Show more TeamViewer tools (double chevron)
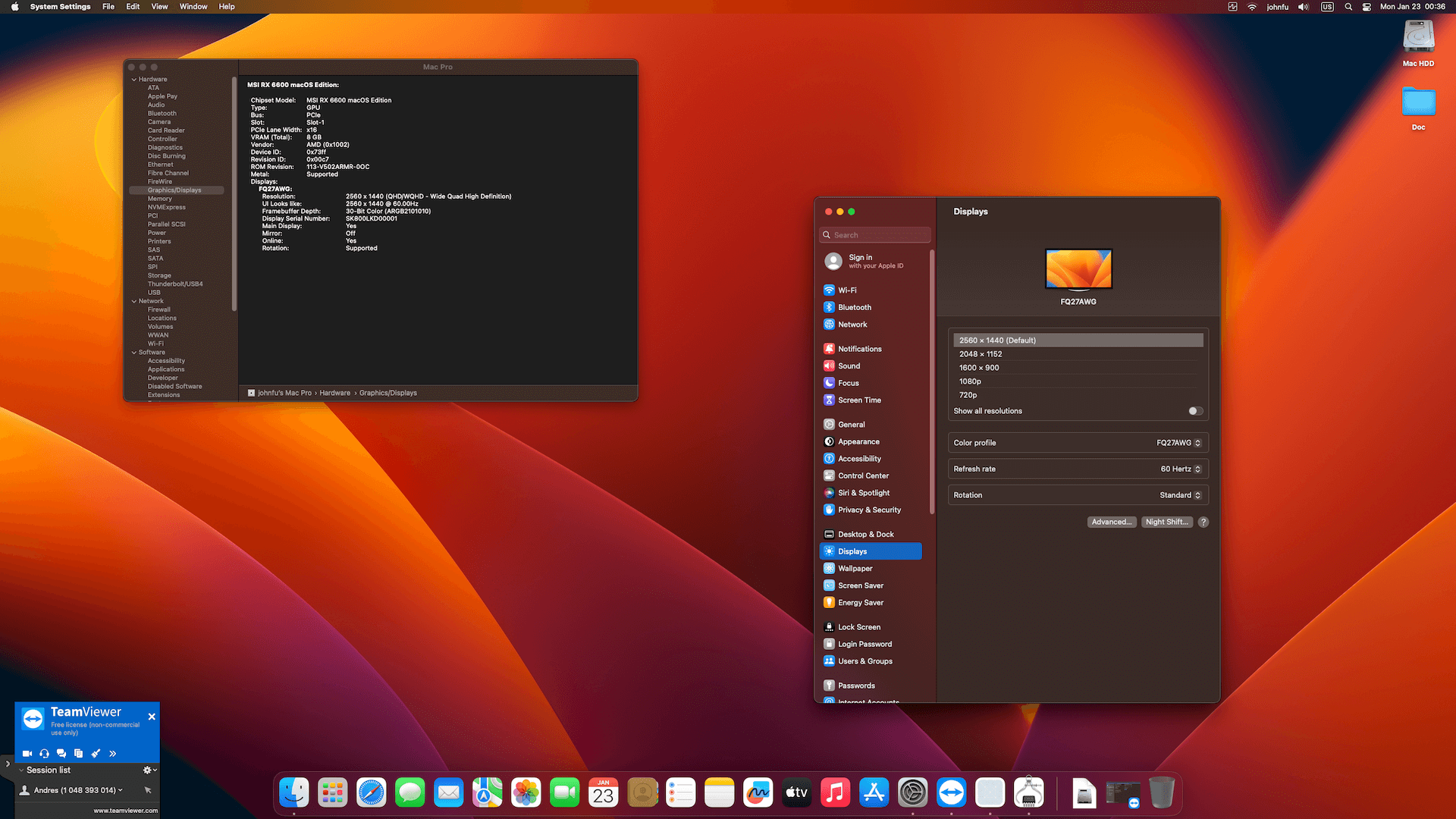The height and width of the screenshot is (819, 1456). point(112,754)
